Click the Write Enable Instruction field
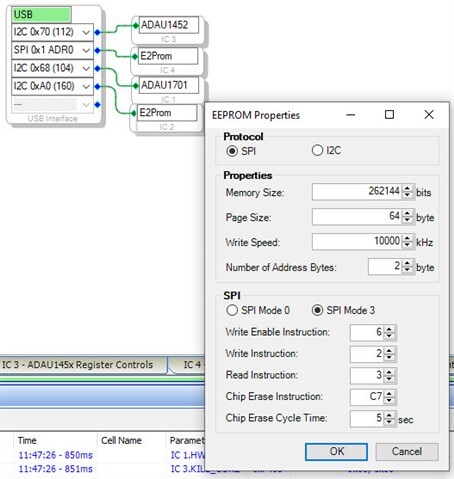The width and height of the screenshot is (454, 479). coord(367,332)
